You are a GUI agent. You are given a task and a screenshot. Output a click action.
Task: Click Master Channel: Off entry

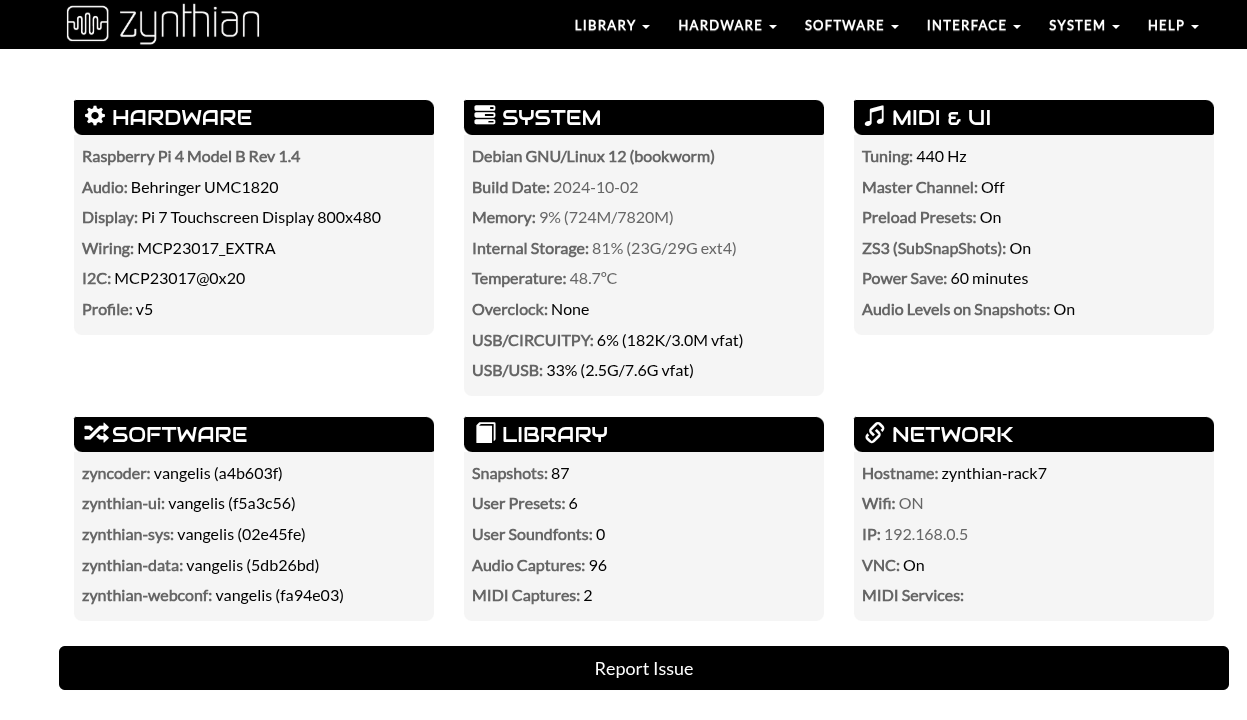(933, 187)
